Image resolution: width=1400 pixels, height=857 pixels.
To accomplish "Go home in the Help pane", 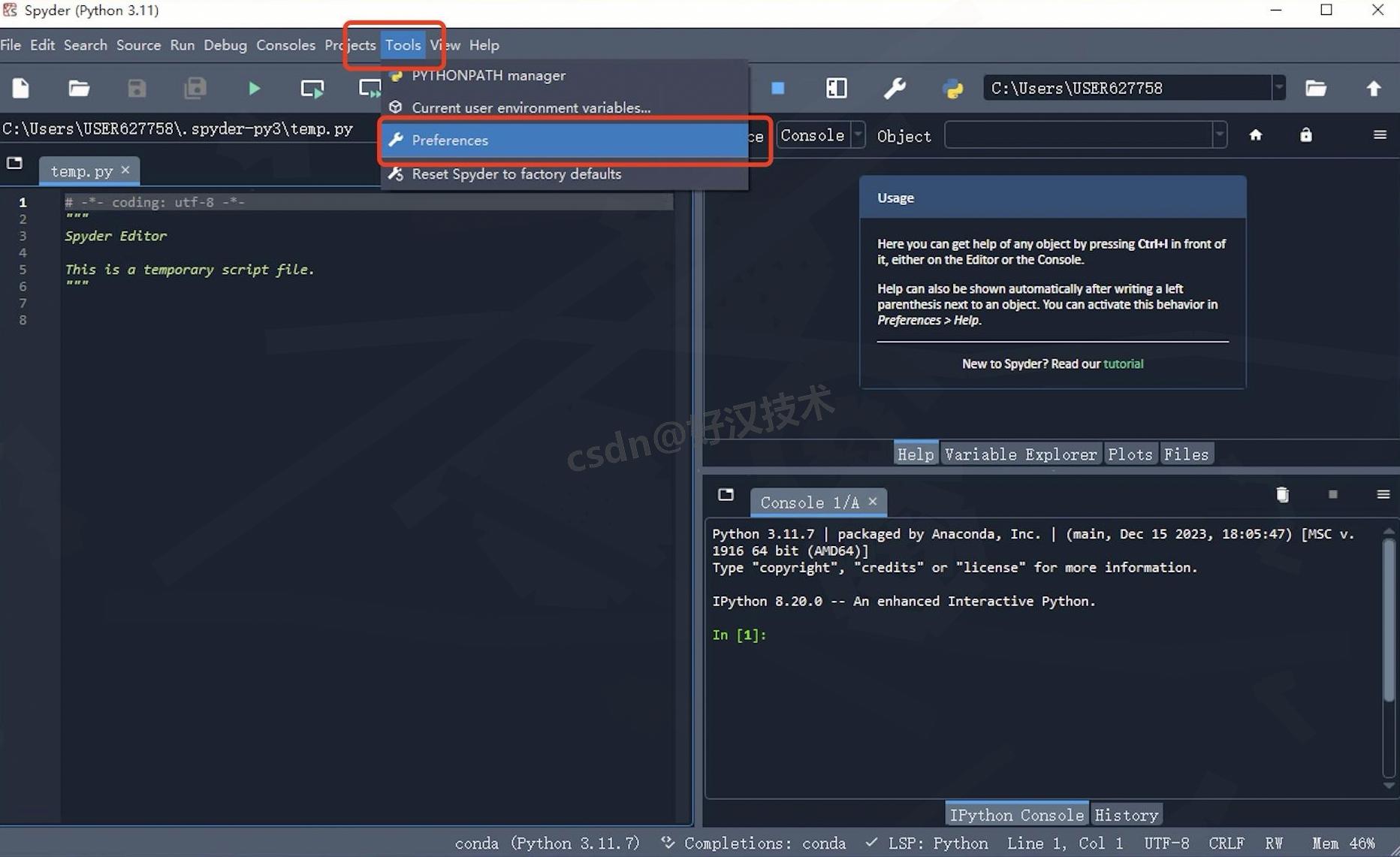I will [1256, 134].
